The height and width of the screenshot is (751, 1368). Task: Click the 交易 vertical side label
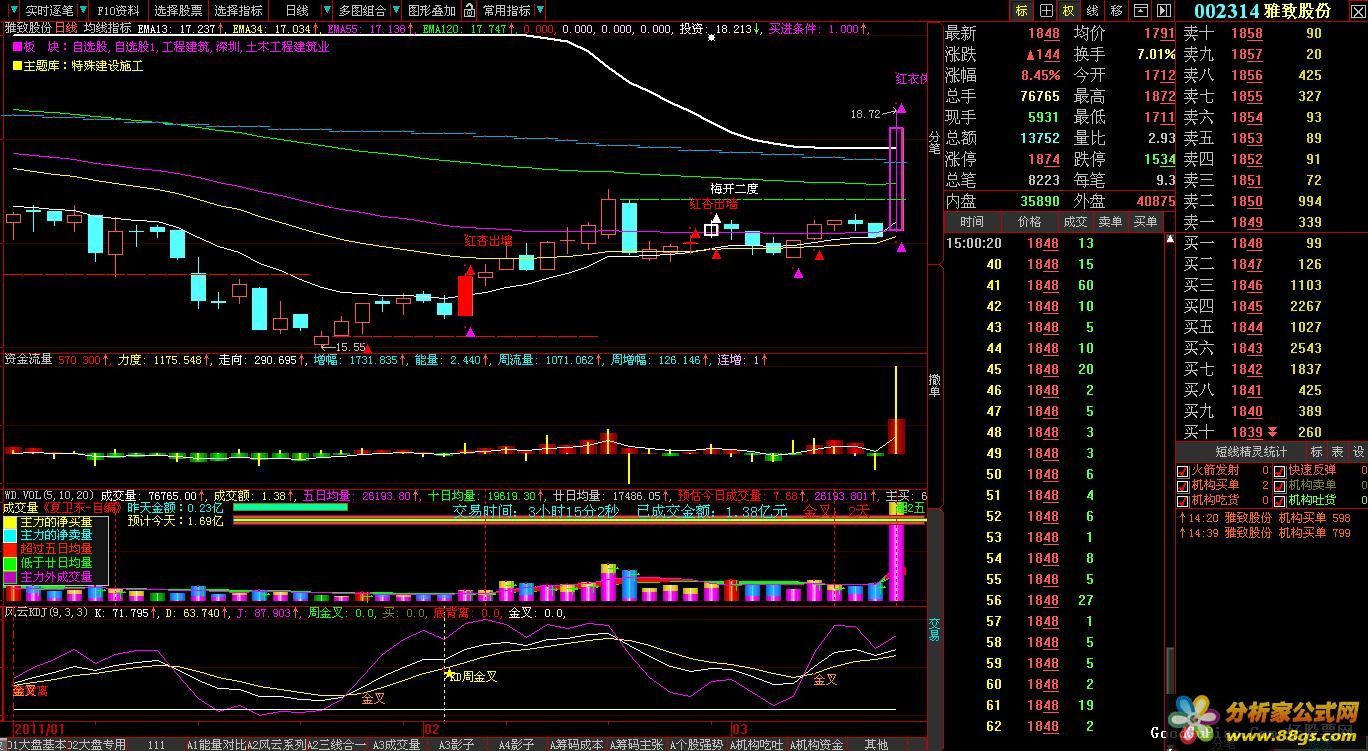935,628
